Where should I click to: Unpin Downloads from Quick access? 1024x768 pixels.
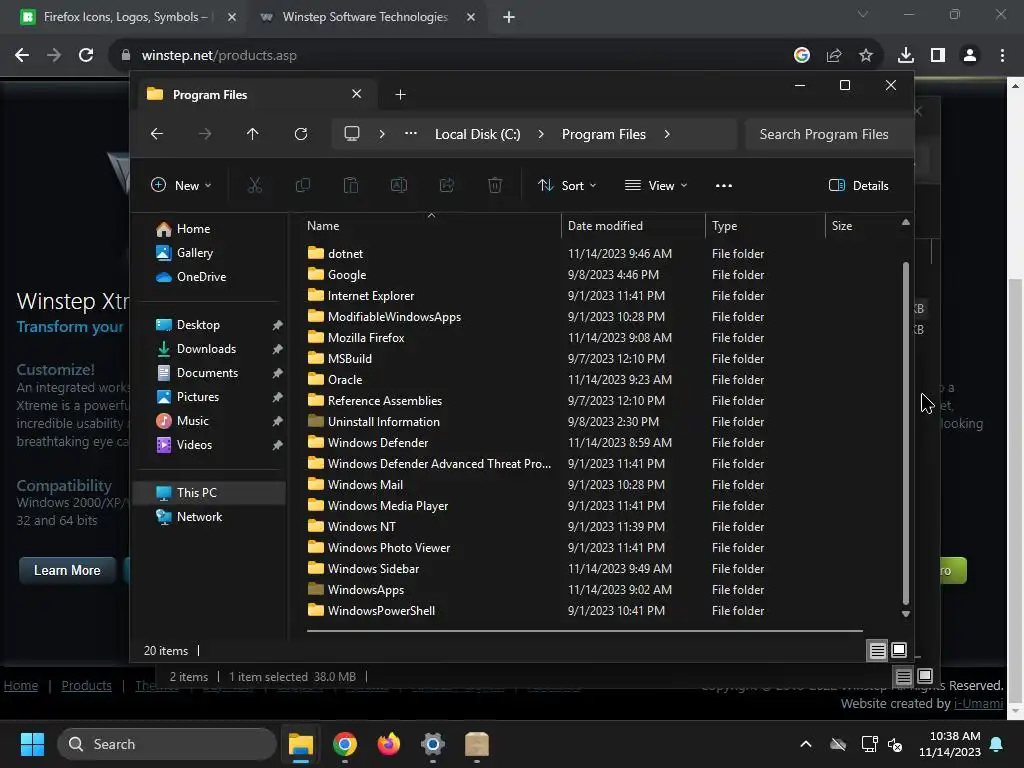pyautogui.click(x=278, y=349)
